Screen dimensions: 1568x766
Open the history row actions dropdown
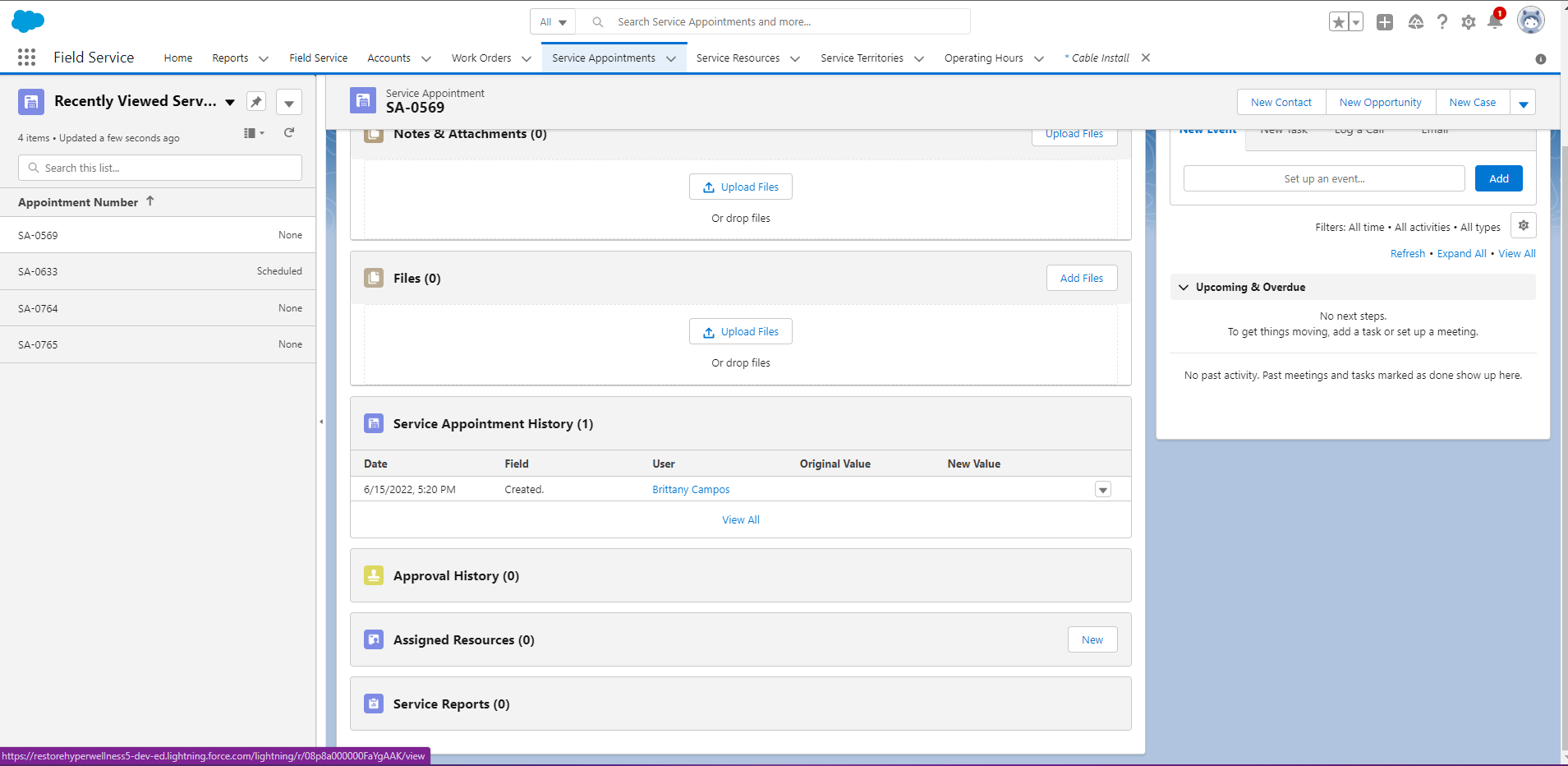tap(1103, 490)
